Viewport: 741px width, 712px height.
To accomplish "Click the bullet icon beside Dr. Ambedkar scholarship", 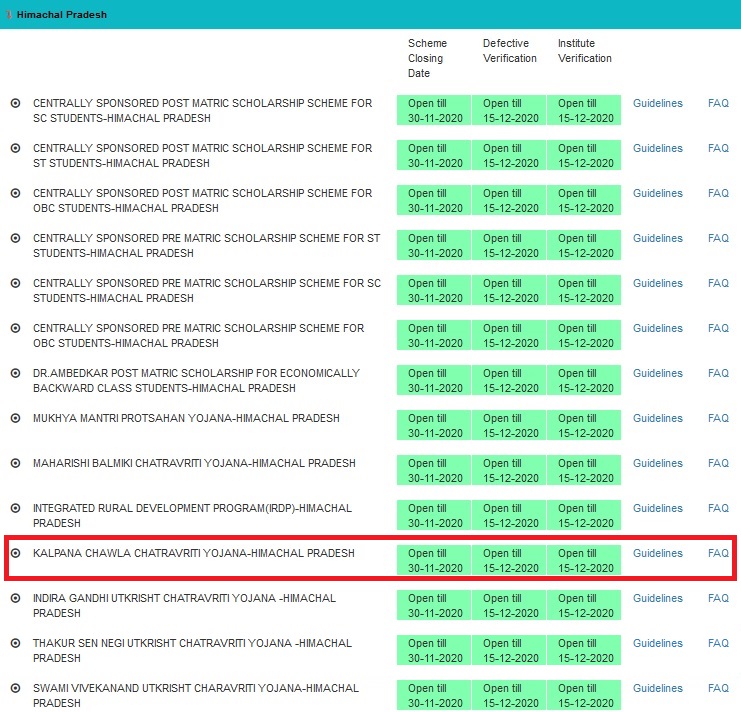I will [x=16, y=373].
